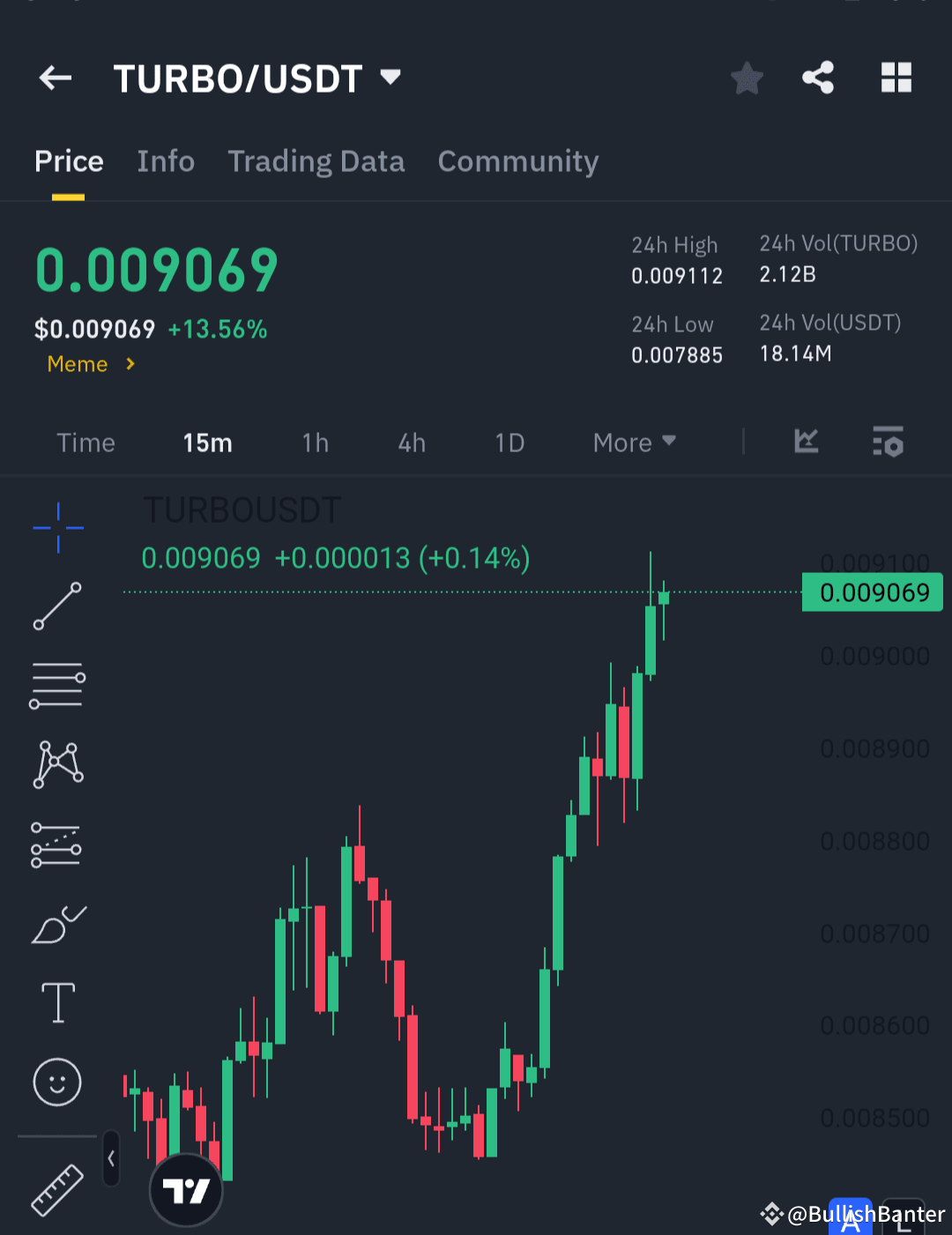Open the horizontal lines drawing tool
Viewport: 952px width, 1235px height.
coord(57,685)
